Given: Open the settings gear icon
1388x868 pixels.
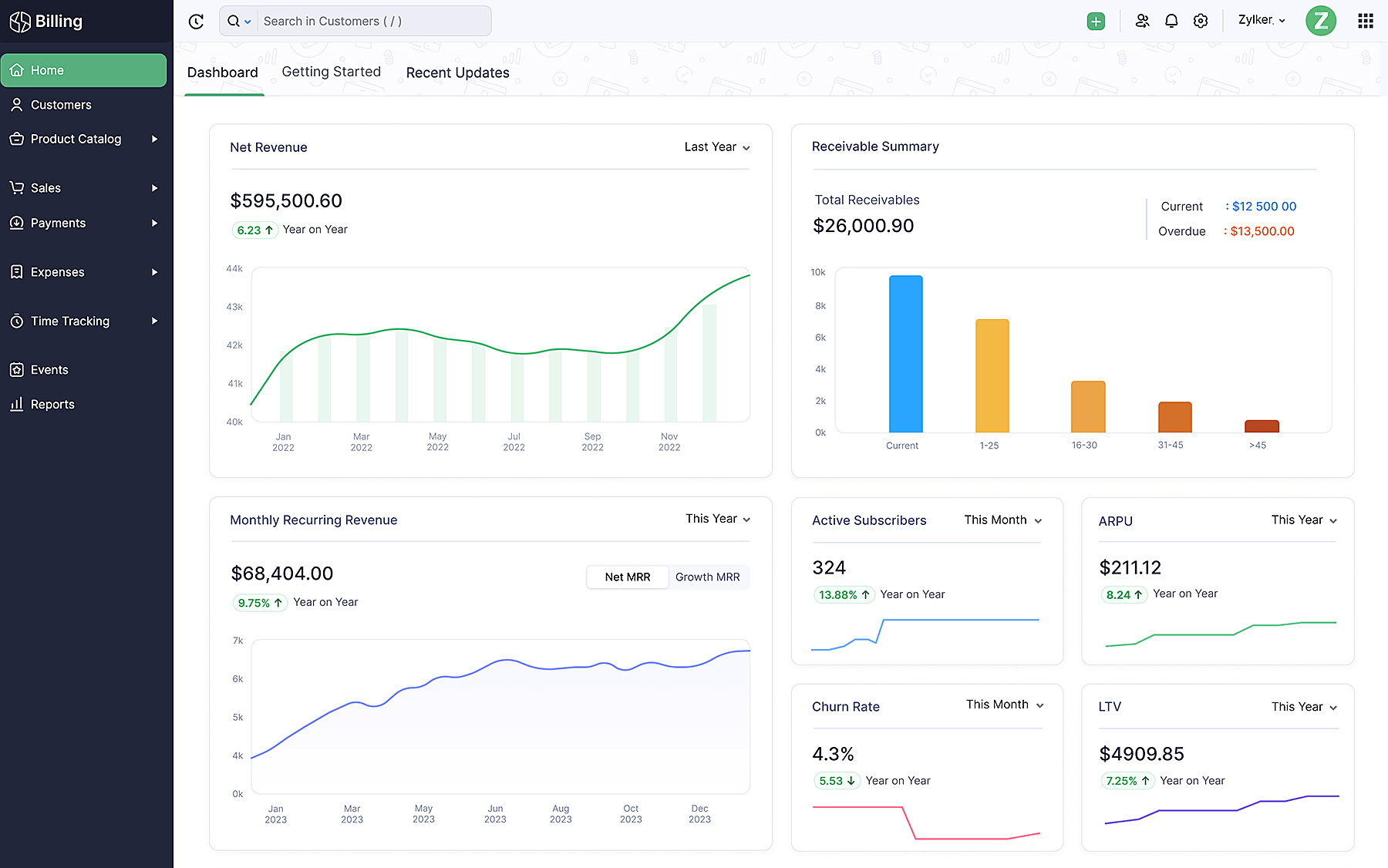Looking at the screenshot, I should [x=1201, y=22].
